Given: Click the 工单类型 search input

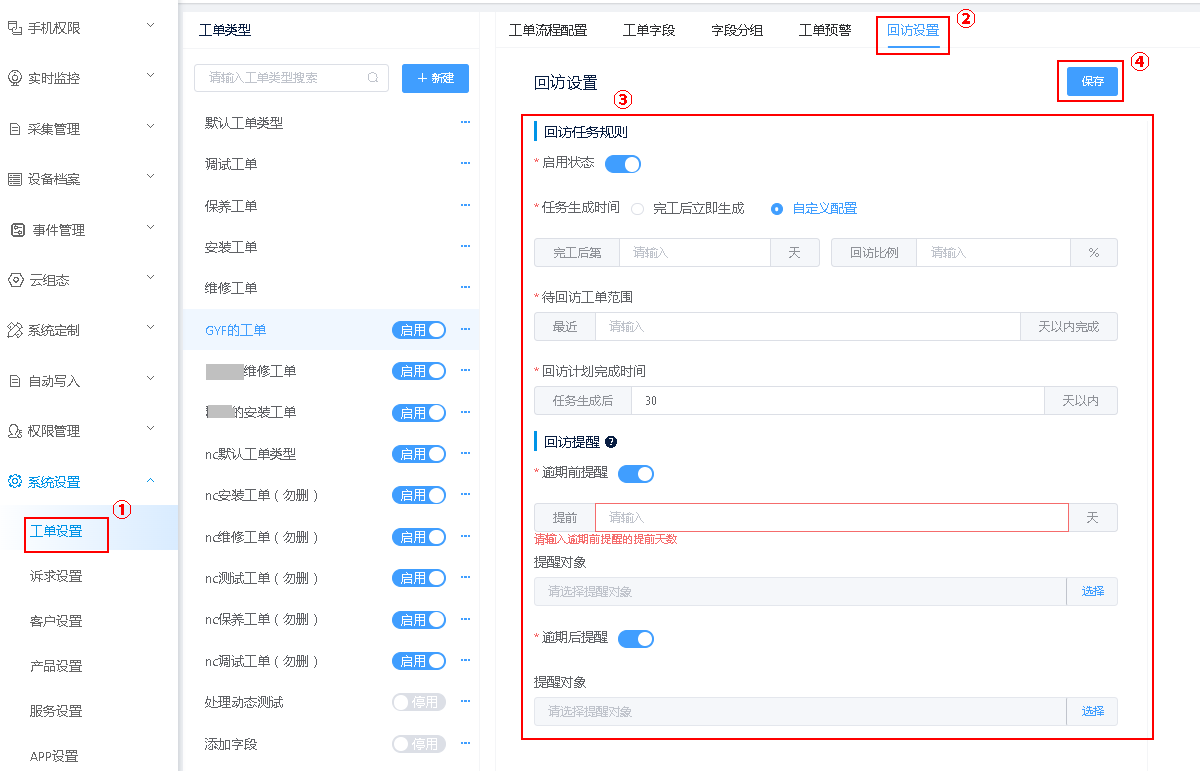Looking at the screenshot, I should click(291, 77).
